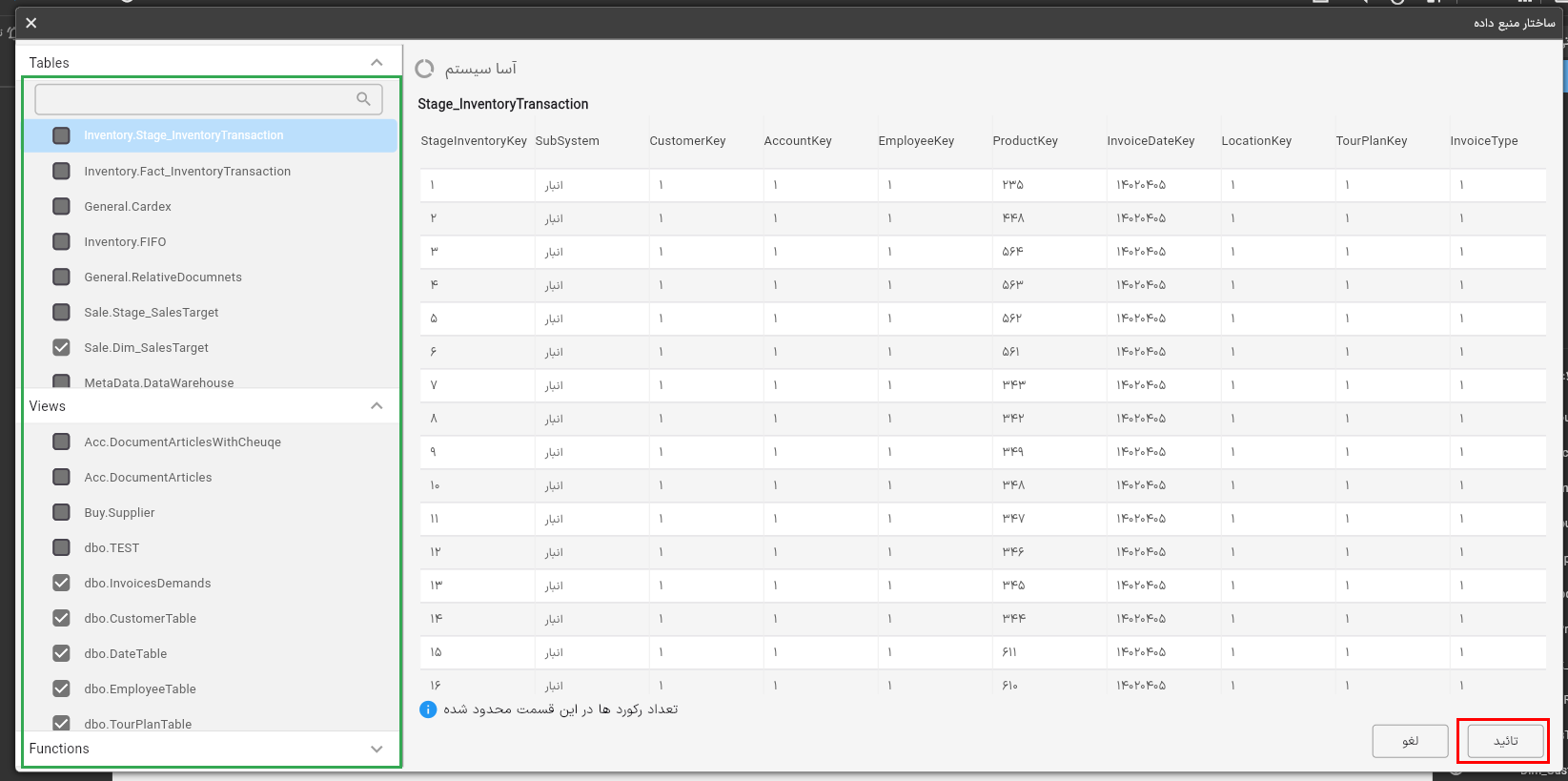
Task: Click ProductKey cell ۲۳۵ in first row
Action: (x=1012, y=185)
